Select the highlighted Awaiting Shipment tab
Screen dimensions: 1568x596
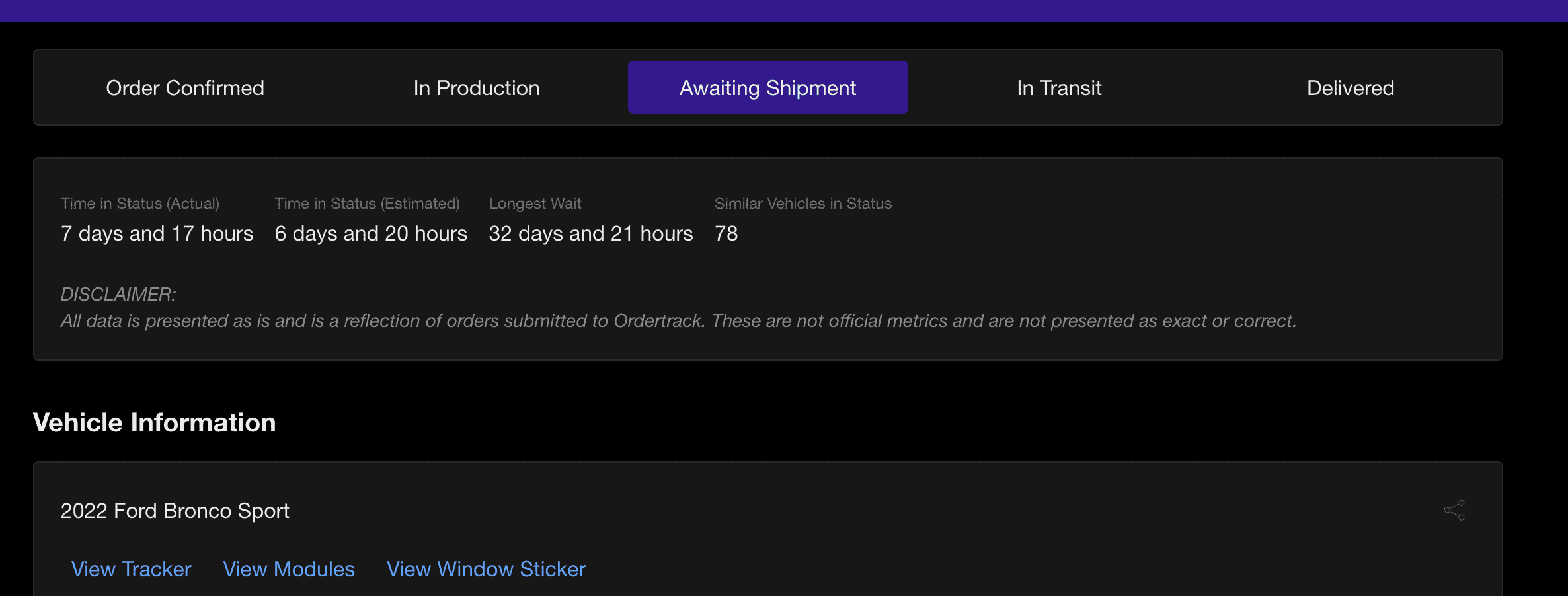767,88
